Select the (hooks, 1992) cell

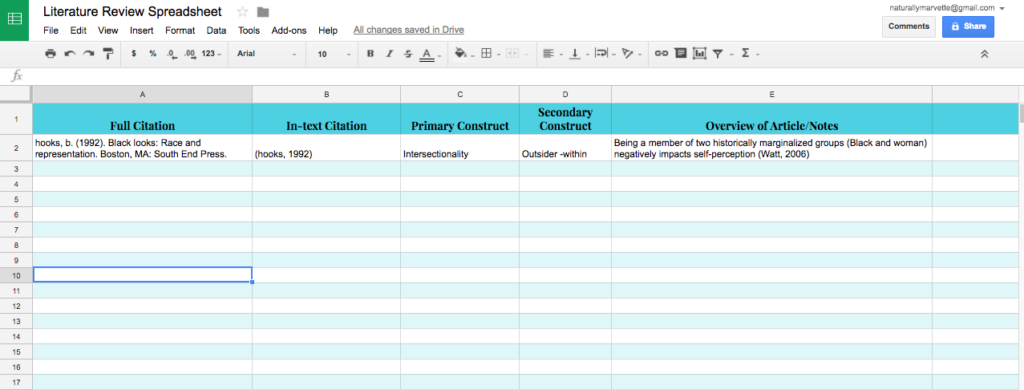pos(327,148)
